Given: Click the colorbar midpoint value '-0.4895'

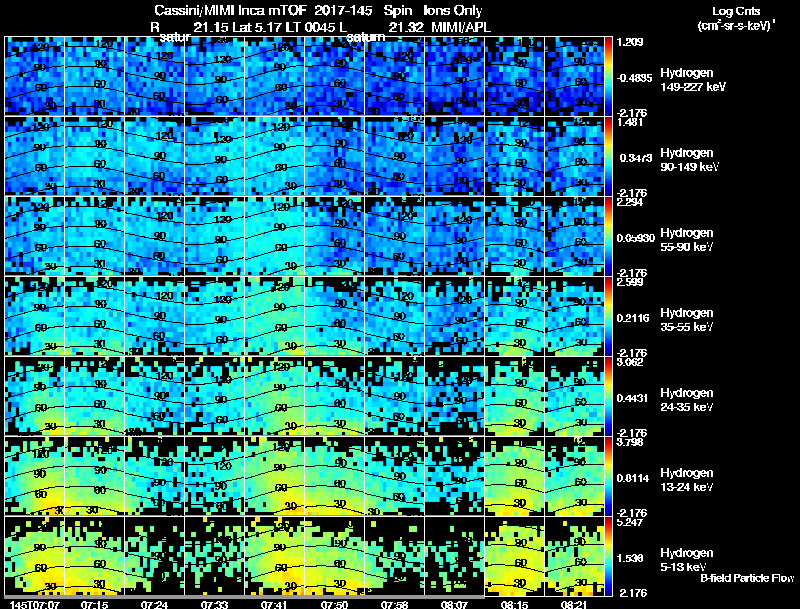Looking at the screenshot, I should (634, 79).
